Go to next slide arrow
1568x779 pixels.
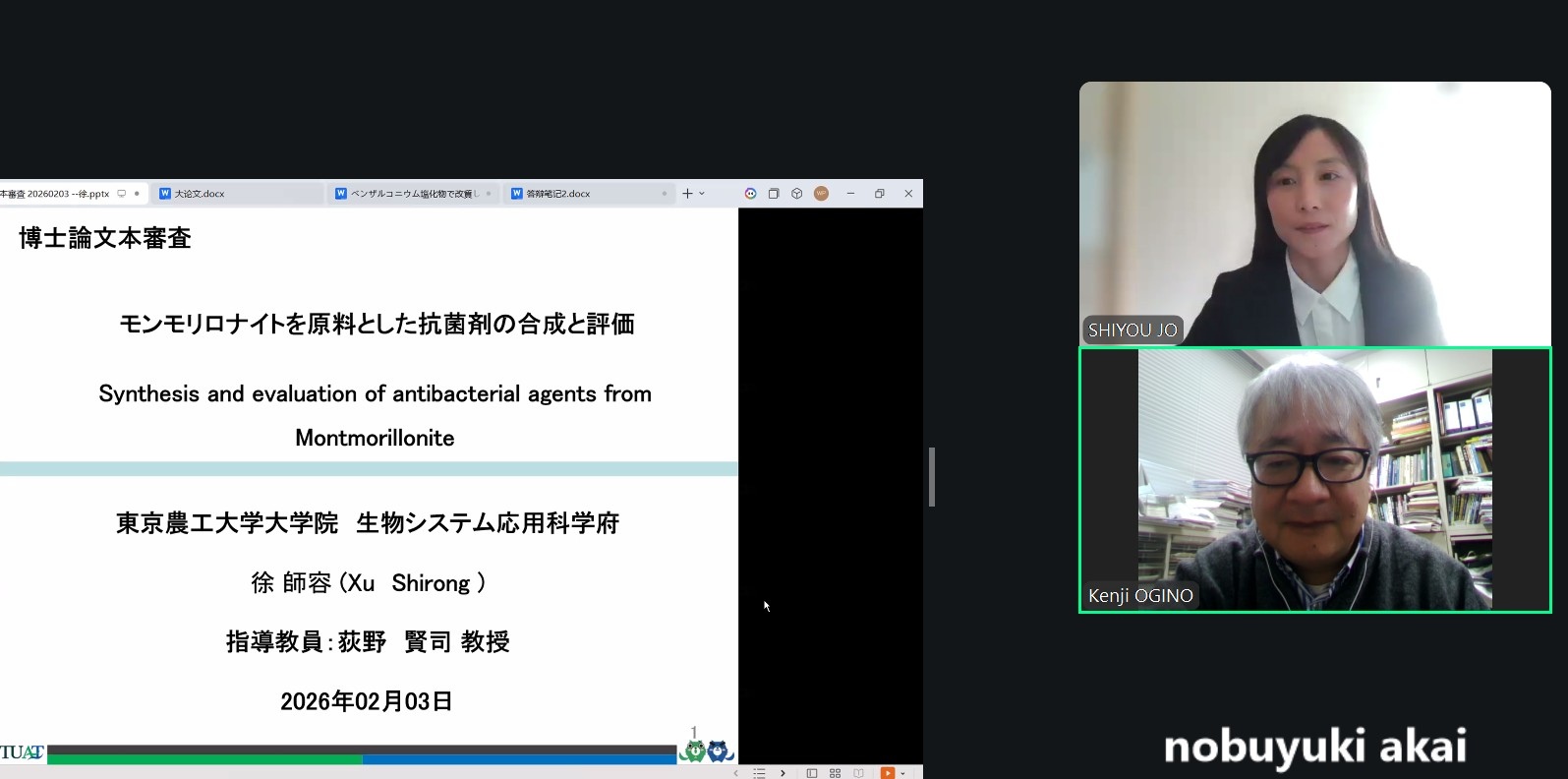click(783, 773)
